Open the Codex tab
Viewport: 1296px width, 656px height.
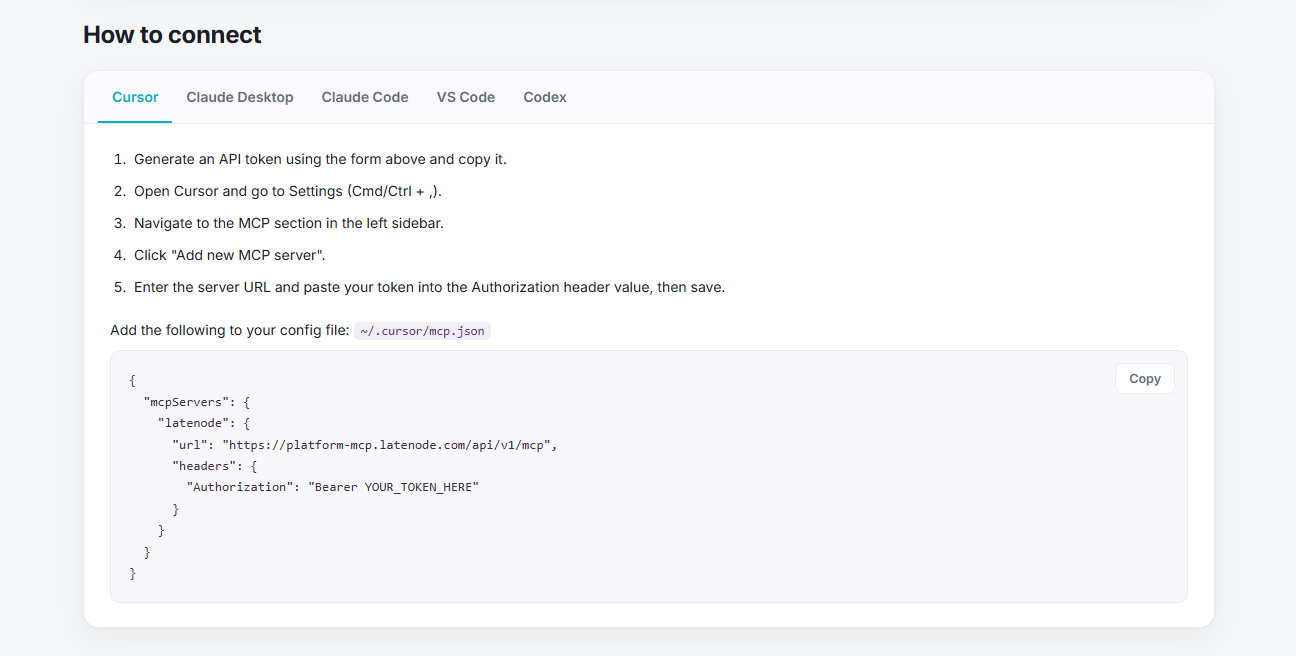(x=545, y=97)
